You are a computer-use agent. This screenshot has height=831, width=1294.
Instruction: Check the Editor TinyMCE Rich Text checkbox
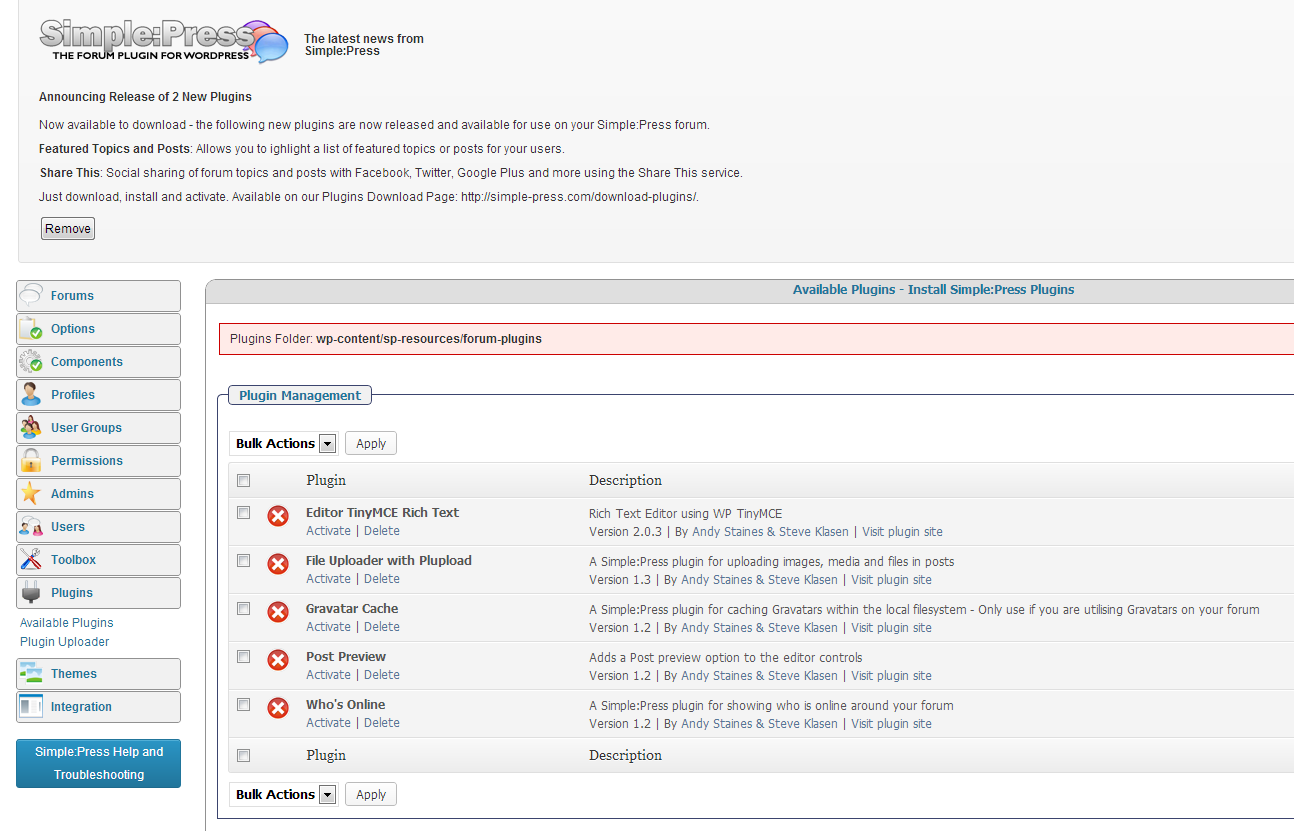click(x=243, y=513)
